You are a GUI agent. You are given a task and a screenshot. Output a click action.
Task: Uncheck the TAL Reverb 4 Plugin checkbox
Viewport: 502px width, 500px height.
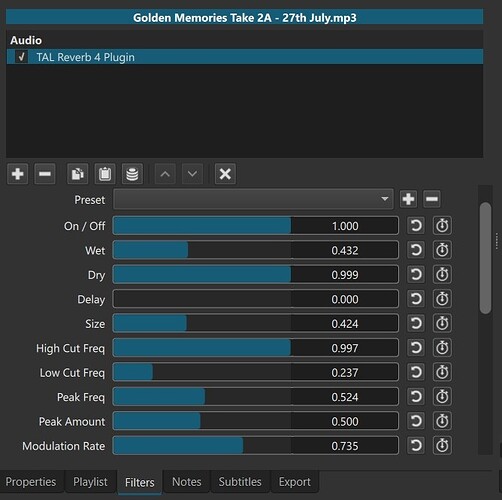(22, 57)
